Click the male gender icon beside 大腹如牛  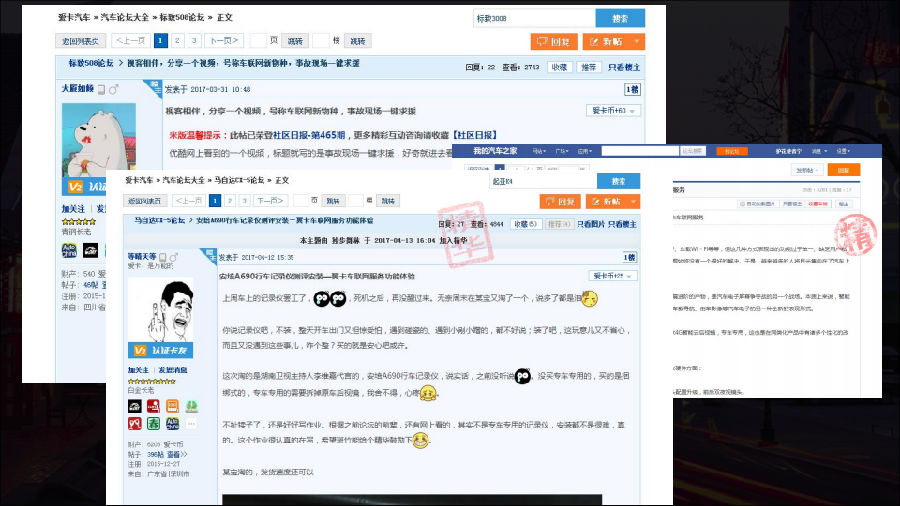113,89
